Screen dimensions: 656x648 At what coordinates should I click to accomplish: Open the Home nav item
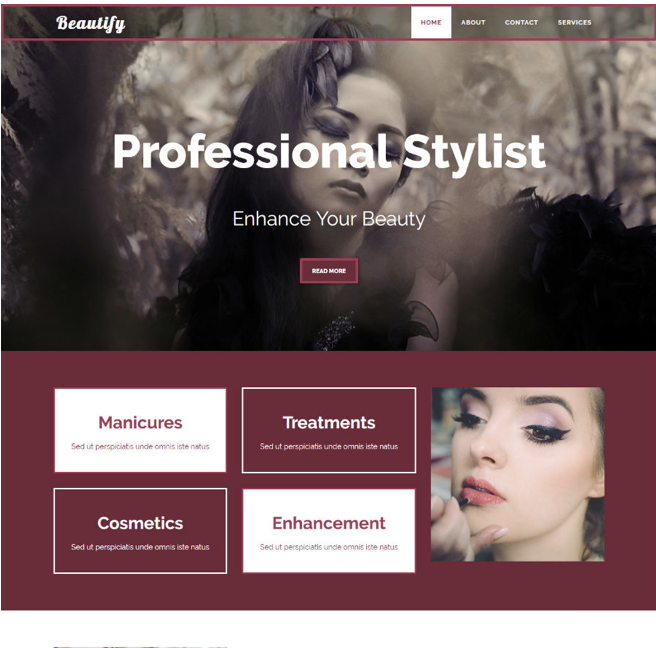tap(431, 23)
